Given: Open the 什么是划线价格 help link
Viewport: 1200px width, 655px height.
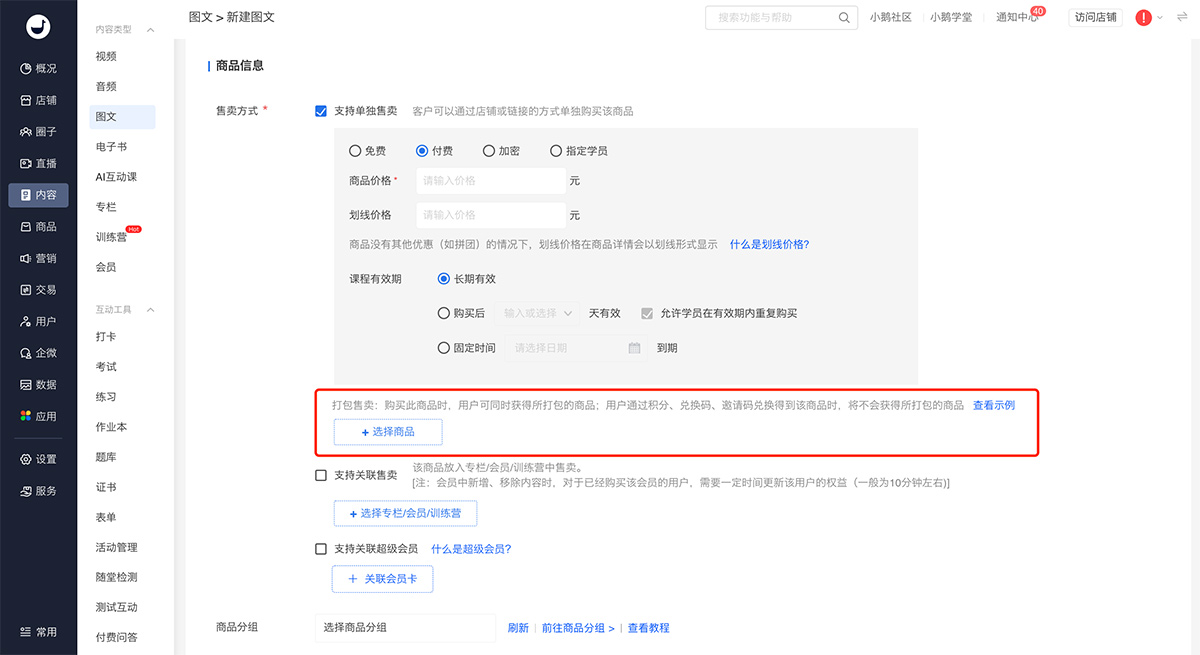Looking at the screenshot, I should pyautogui.click(x=769, y=244).
